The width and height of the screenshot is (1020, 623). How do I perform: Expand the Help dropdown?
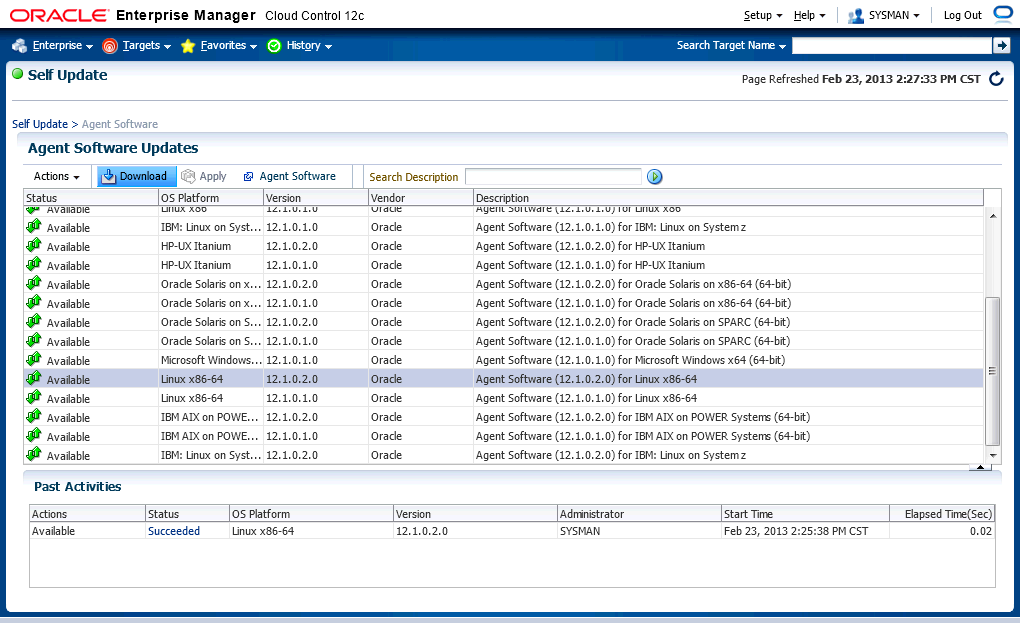(x=809, y=15)
